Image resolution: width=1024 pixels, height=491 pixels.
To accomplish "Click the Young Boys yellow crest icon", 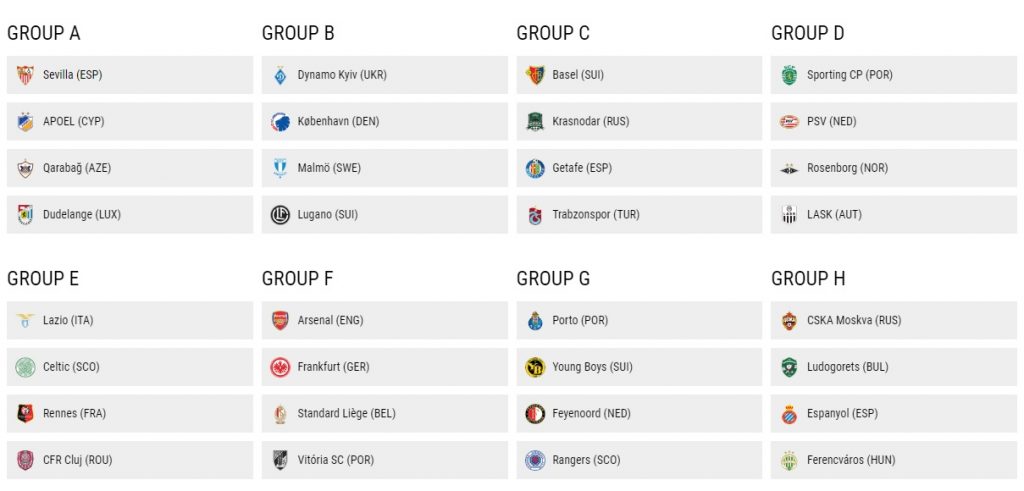I will pos(535,367).
